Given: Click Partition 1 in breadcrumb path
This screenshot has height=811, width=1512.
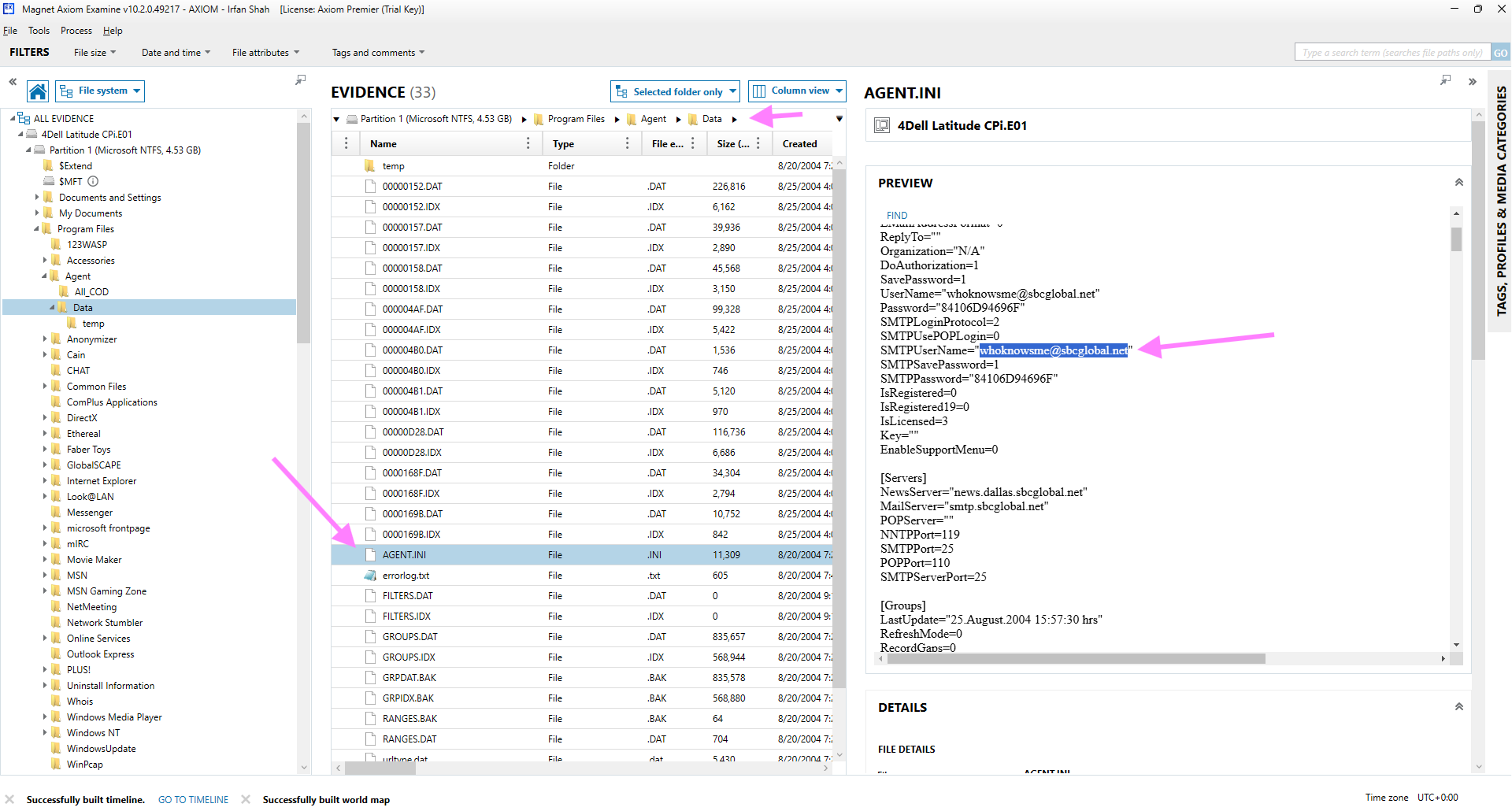Looking at the screenshot, I should tap(436, 119).
